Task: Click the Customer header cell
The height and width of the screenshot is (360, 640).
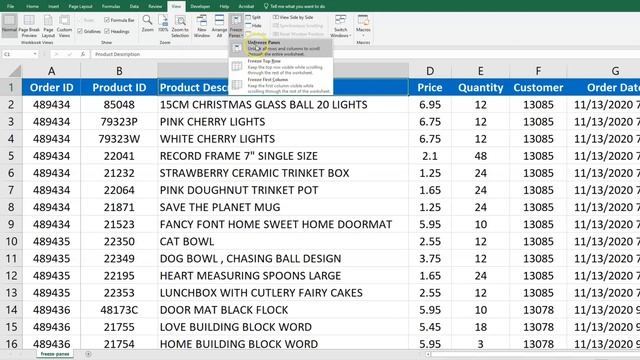Action: click(538, 87)
